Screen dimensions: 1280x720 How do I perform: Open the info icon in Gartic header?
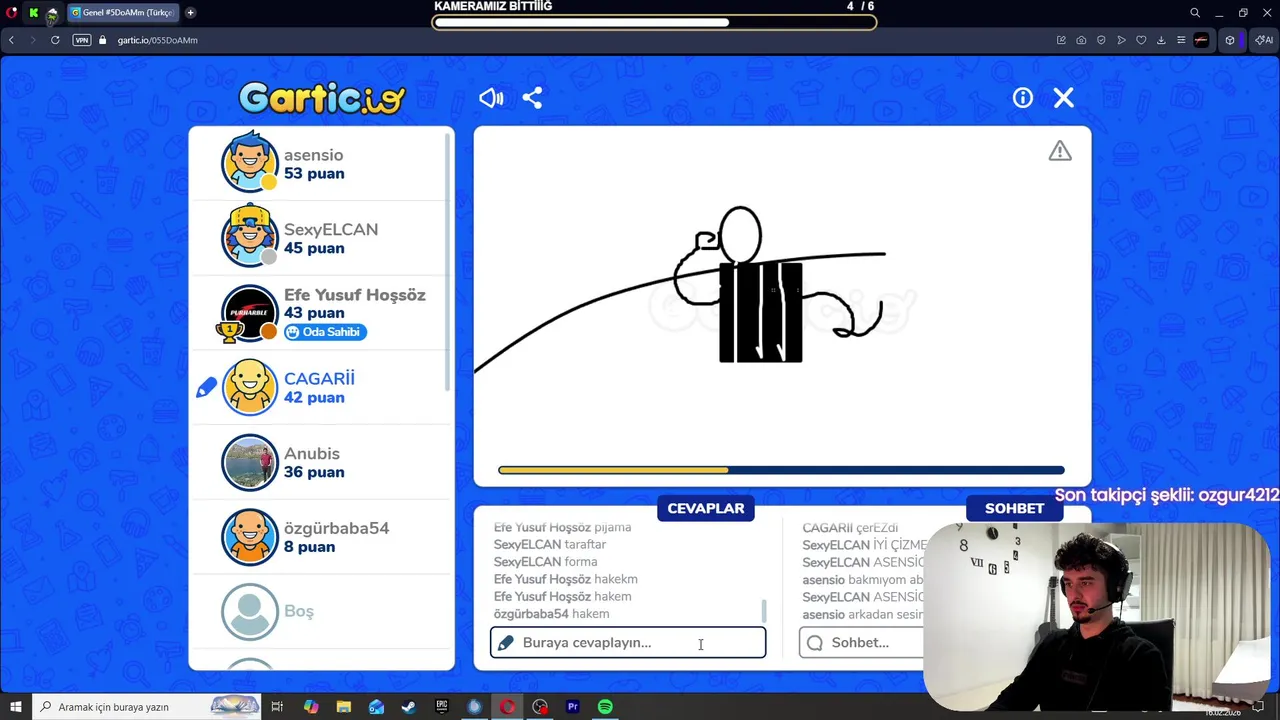pyautogui.click(x=1022, y=97)
